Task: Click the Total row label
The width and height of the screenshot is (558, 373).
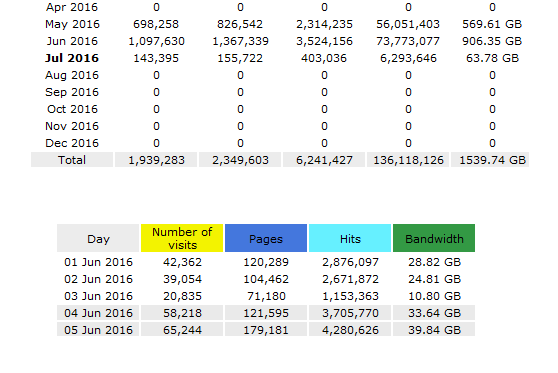Action: point(72,160)
